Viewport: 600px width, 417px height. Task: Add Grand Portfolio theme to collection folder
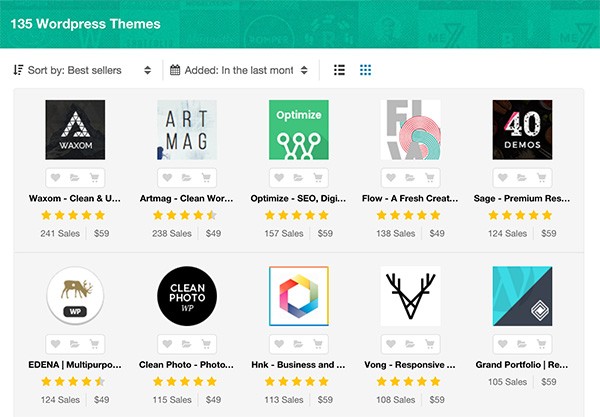tap(522, 344)
